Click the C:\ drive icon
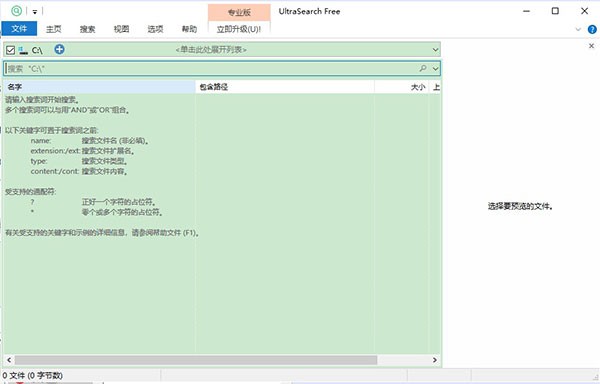The width and height of the screenshot is (600, 384). [23, 50]
